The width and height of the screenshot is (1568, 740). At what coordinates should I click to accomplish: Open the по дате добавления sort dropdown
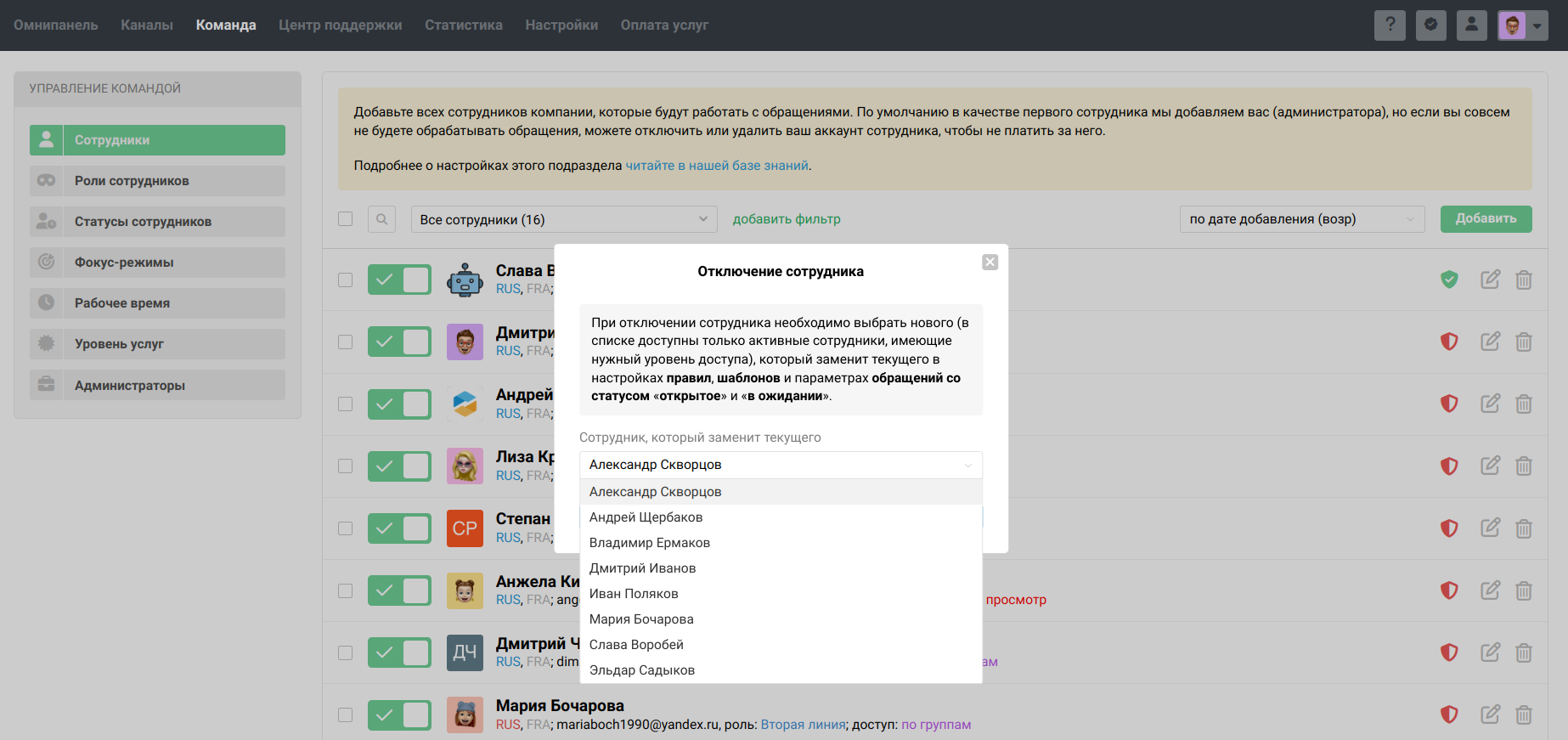click(1302, 219)
